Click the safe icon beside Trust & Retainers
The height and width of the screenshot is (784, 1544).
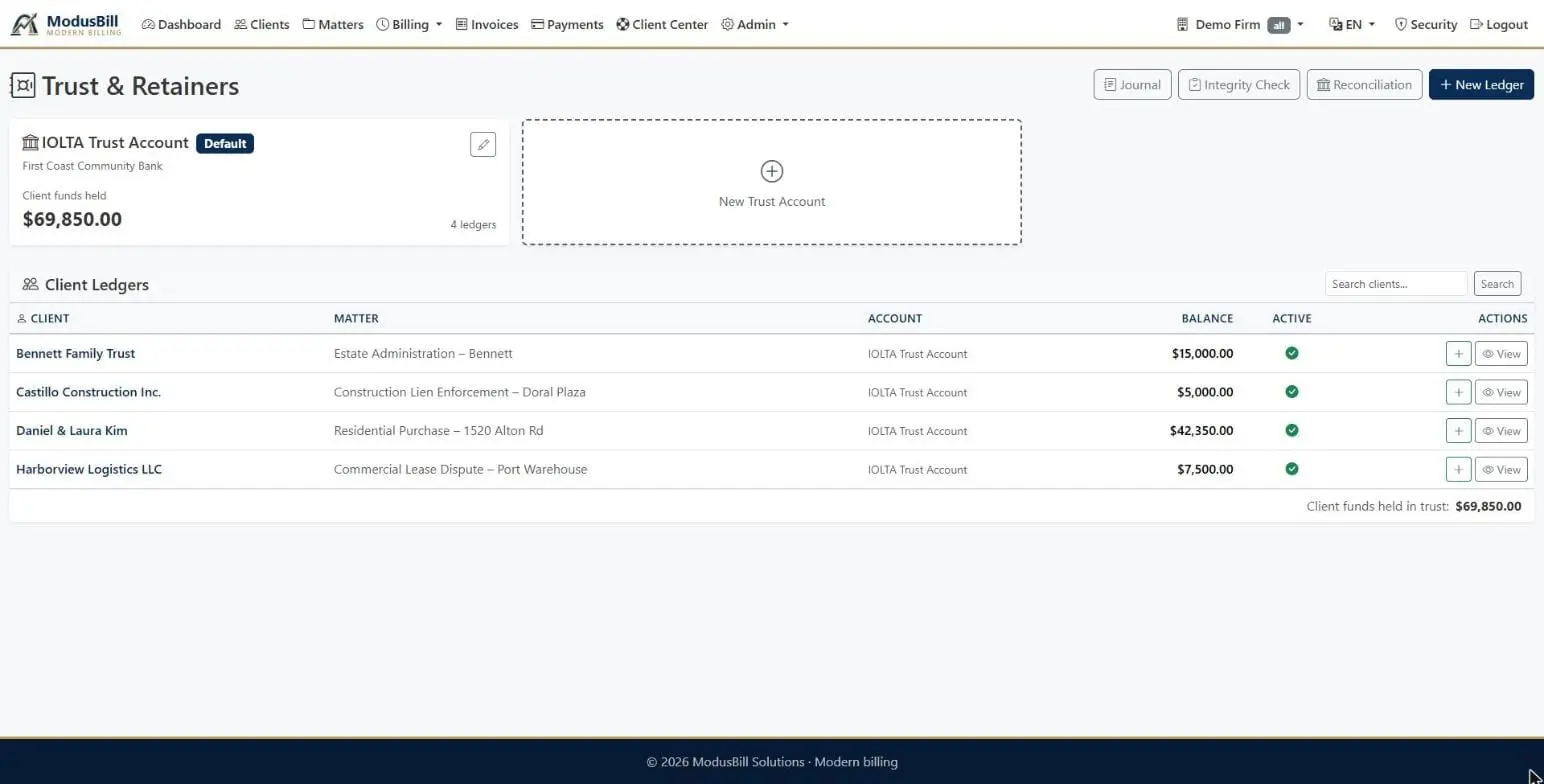[x=22, y=85]
